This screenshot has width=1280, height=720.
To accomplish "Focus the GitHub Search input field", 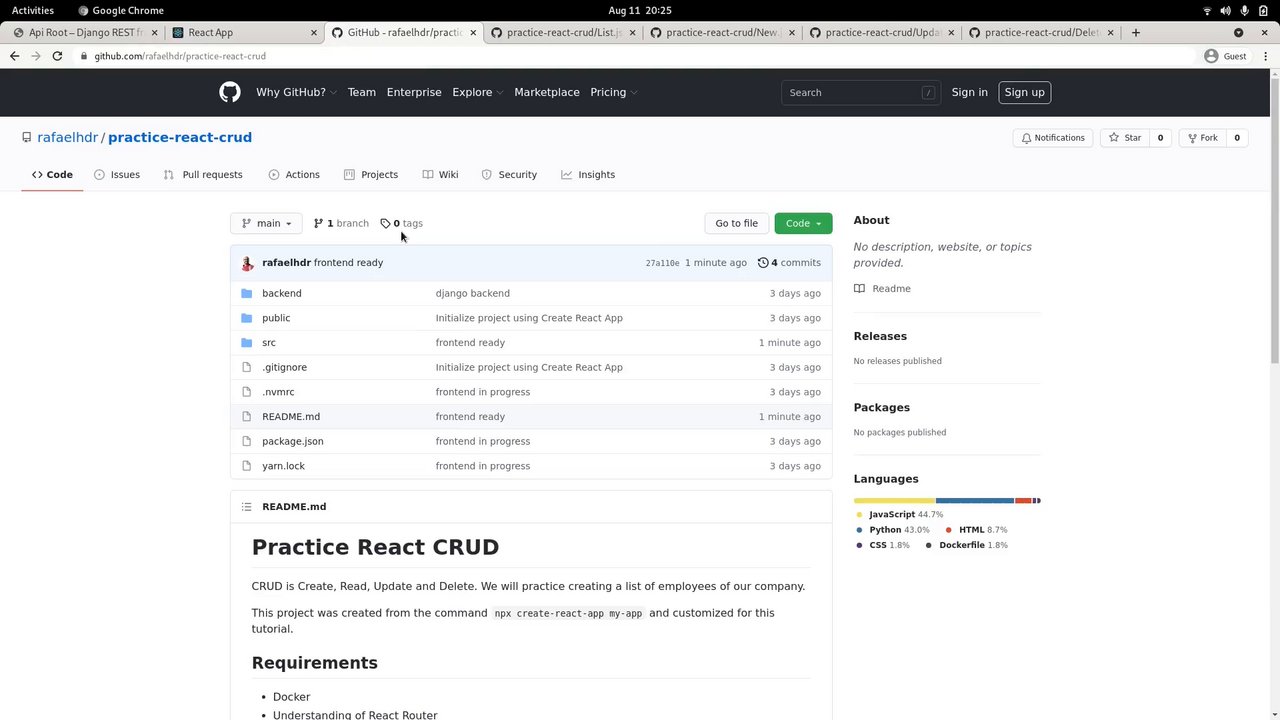I will pyautogui.click(x=861, y=92).
